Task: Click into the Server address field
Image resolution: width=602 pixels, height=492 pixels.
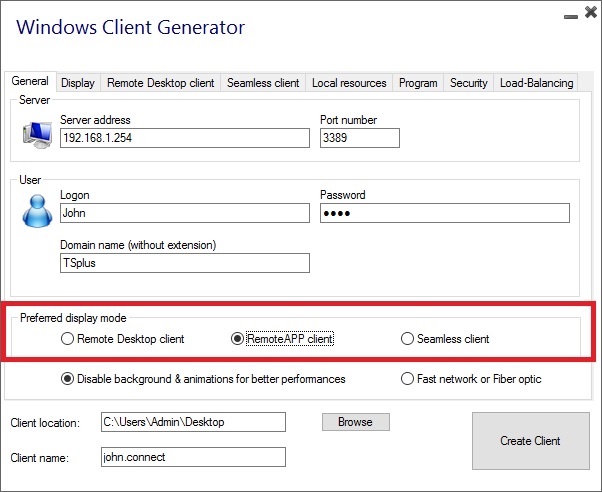Action: point(184,138)
